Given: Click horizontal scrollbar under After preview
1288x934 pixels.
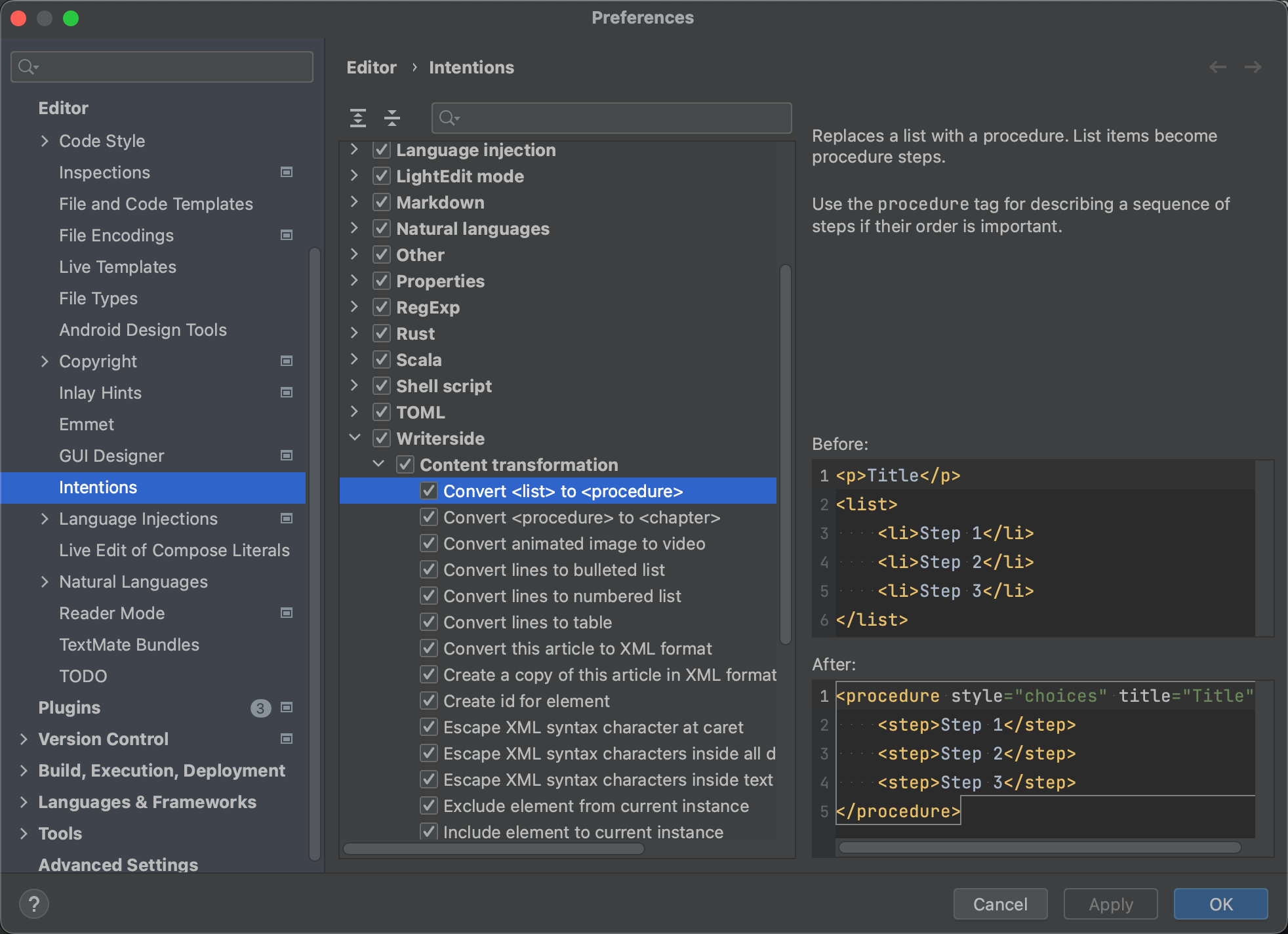Looking at the screenshot, I should [x=1039, y=847].
